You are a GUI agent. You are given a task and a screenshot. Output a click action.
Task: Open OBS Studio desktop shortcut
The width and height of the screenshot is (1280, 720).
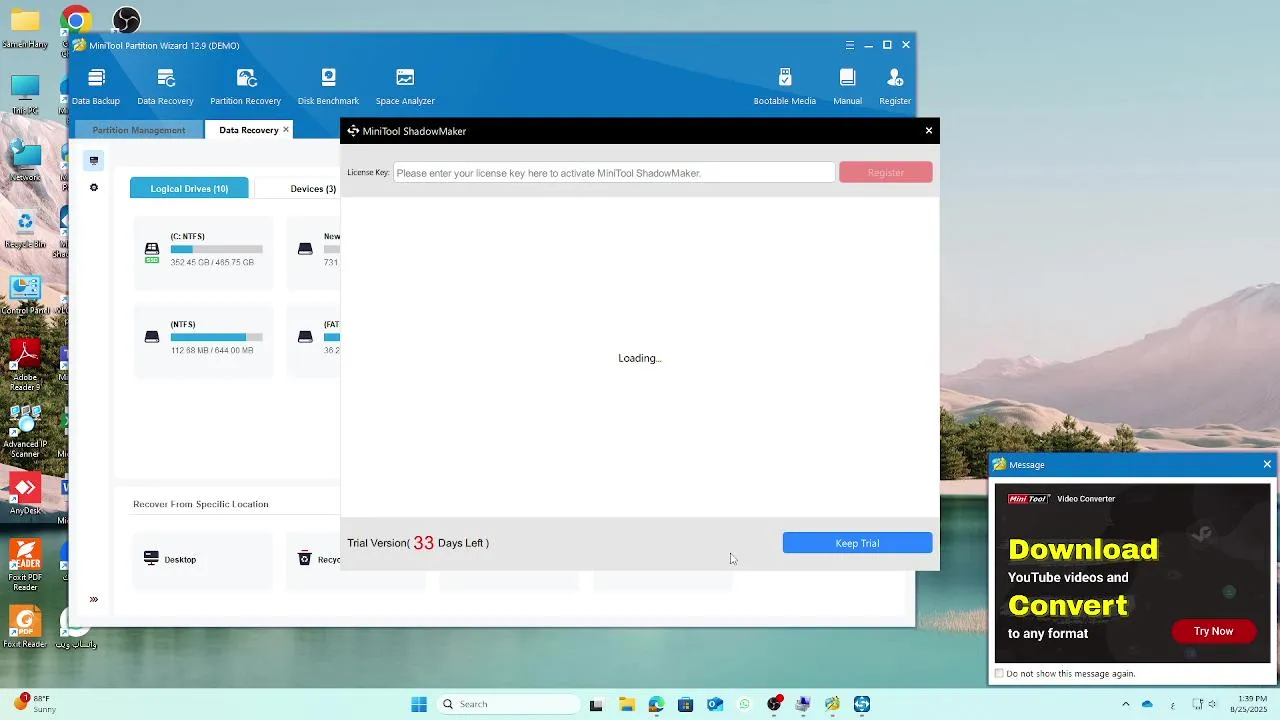pyautogui.click(x=126, y=20)
